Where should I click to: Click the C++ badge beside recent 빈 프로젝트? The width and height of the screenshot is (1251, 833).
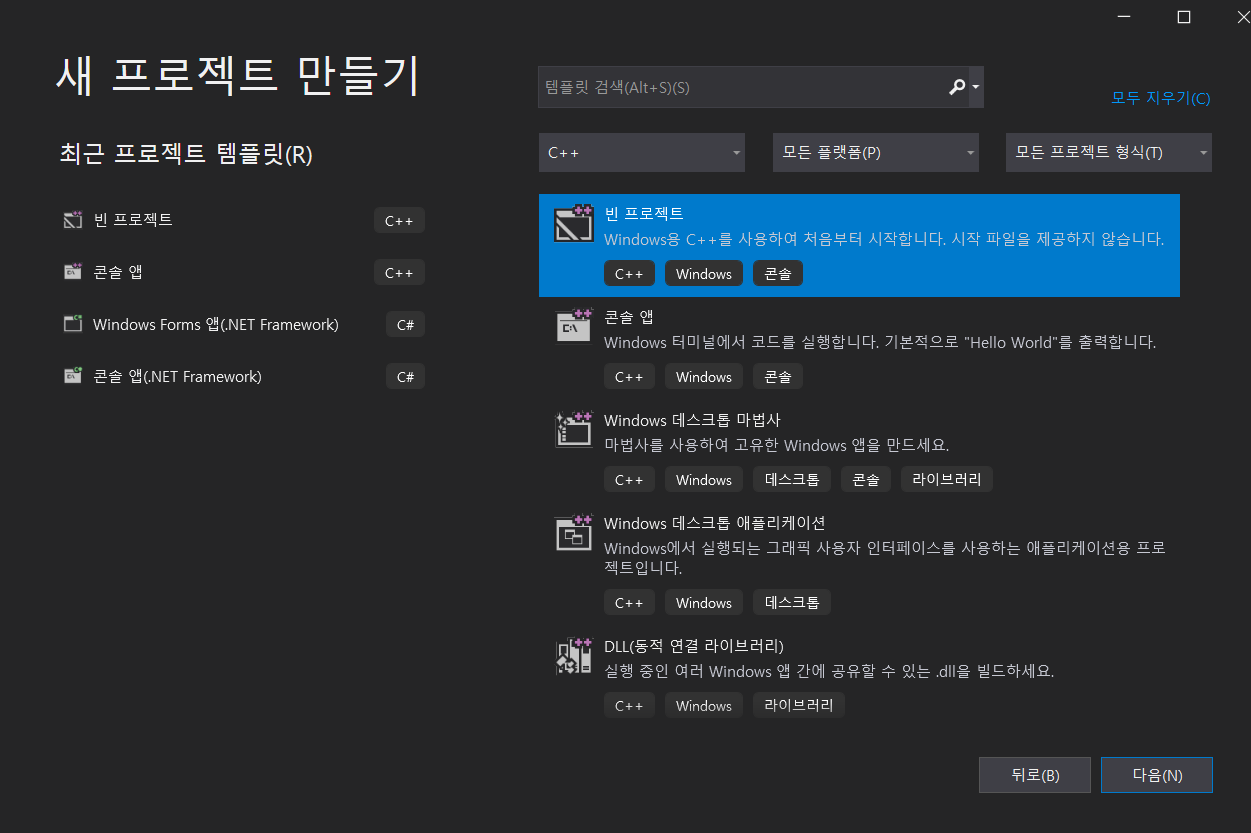pos(399,221)
